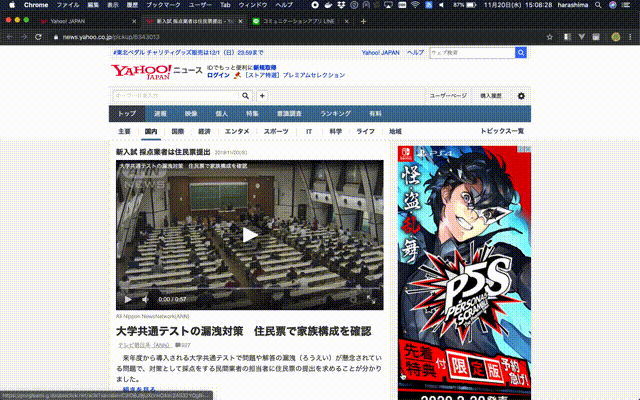The image size is (640, 400).
Task: Click the keyword search magnifier icon
Action: [245, 96]
